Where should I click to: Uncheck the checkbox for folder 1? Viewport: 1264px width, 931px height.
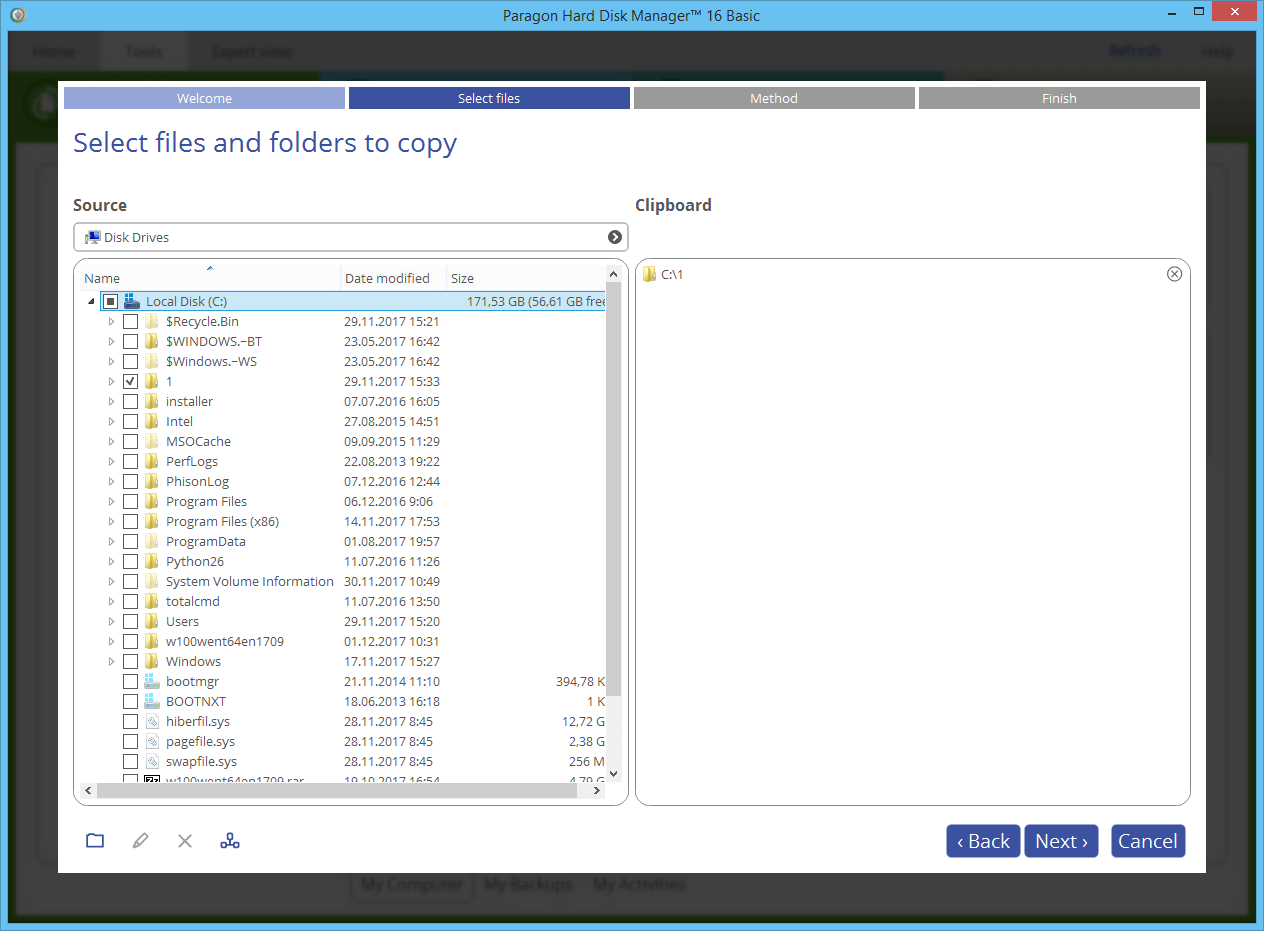[131, 381]
